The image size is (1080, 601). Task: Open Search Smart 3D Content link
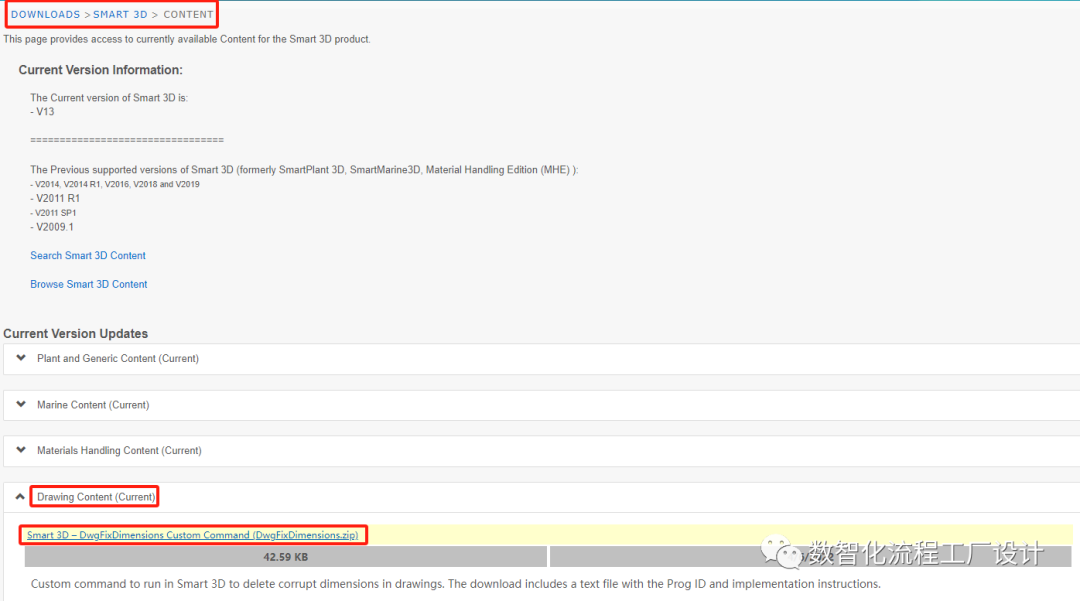[87, 255]
